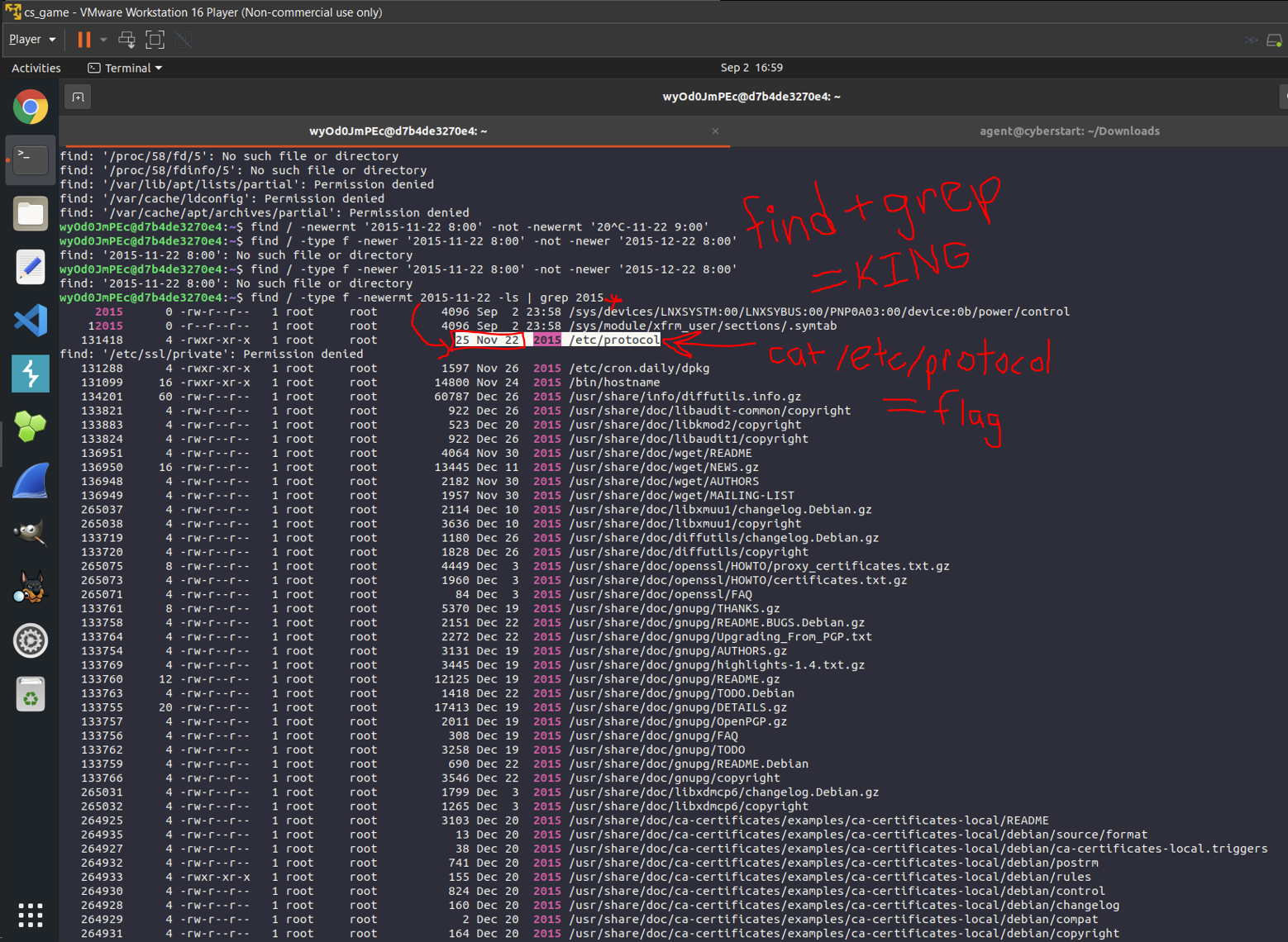1288x942 pixels.
Task: Open Visual Studio Code from the dock
Action: (31, 321)
